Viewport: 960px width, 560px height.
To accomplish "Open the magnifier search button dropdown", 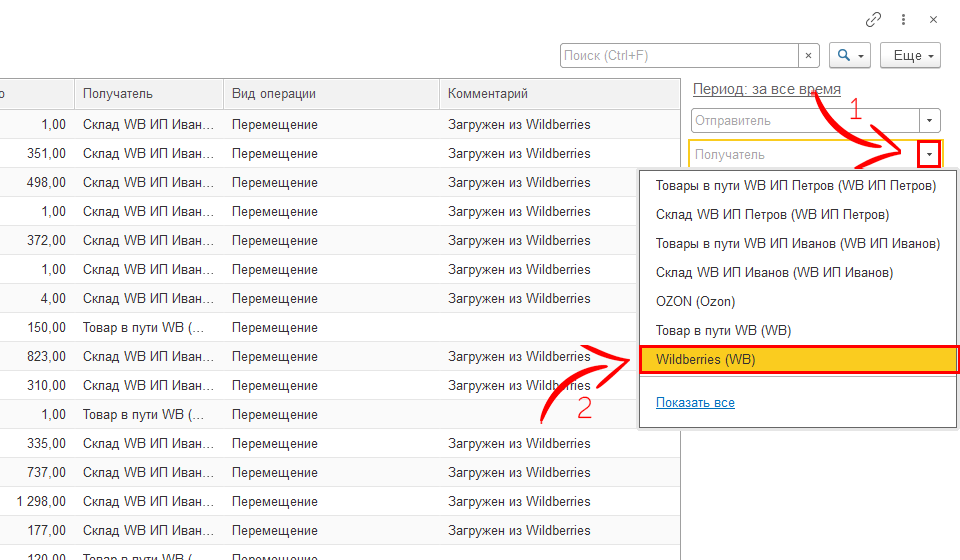I will (850, 56).
